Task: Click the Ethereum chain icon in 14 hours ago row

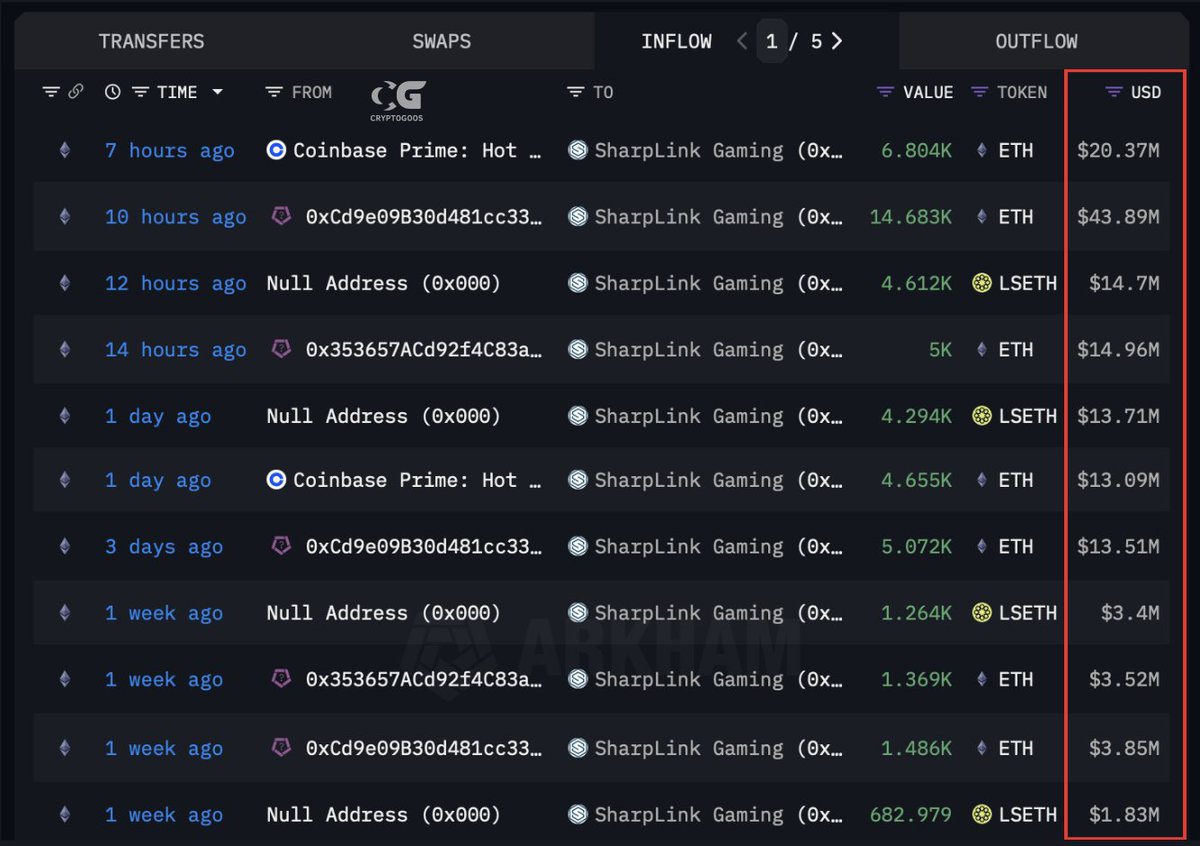Action: point(65,349)
